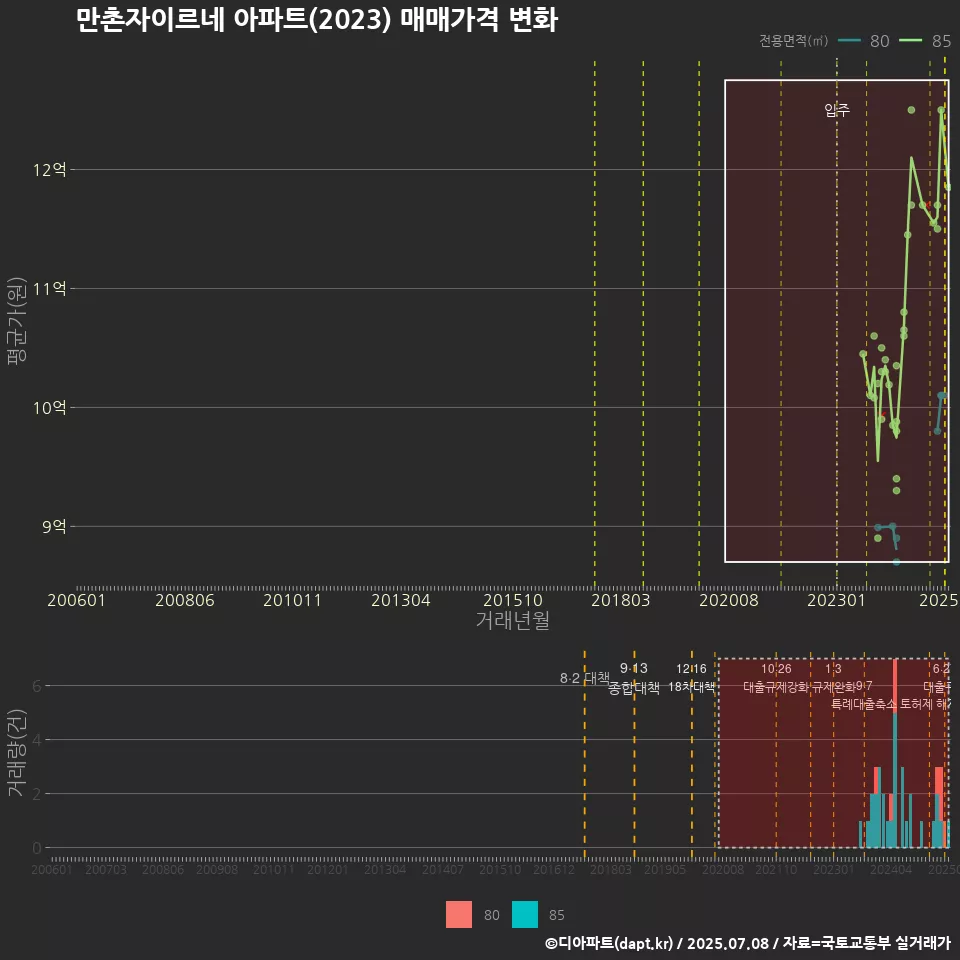This screenshot has height=960, width=960.
Task: Click the red 80 swatch in the bottom legend
Action: (459, 915)
